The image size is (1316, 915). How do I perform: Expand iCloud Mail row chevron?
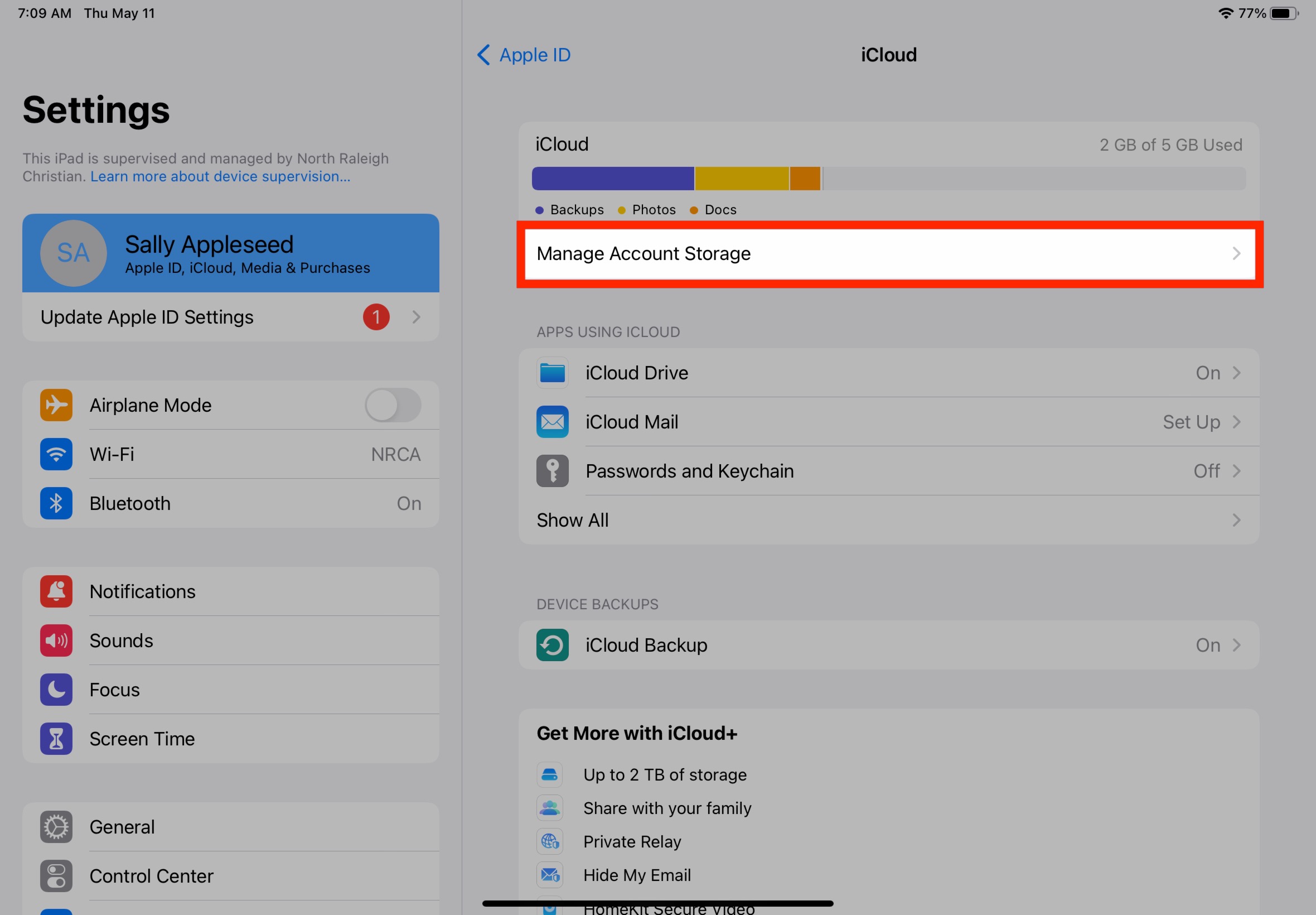click(x=1236, y=421)
